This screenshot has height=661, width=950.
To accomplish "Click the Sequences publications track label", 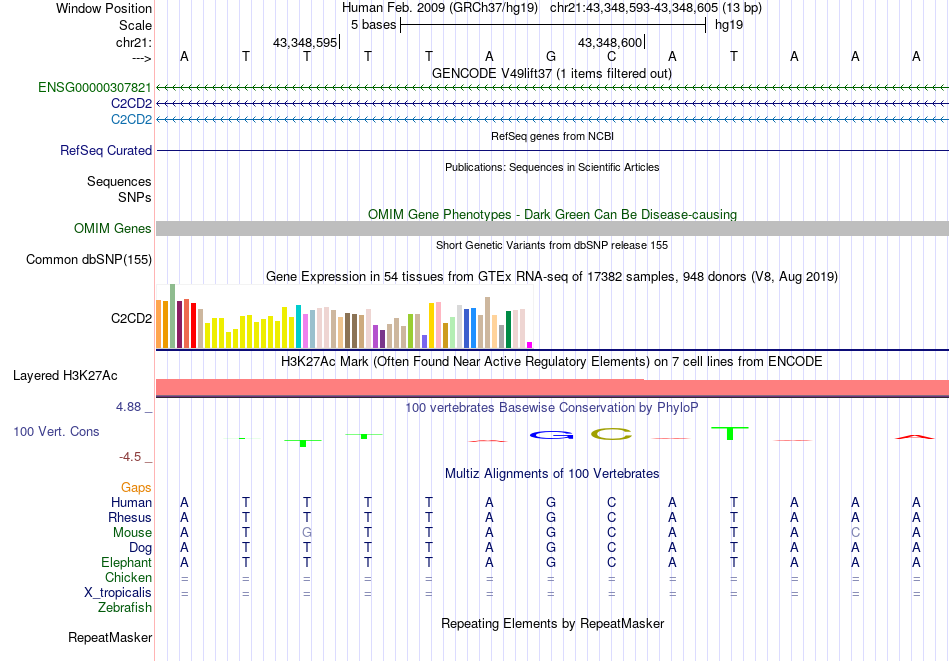I will [x=119, y=181].
